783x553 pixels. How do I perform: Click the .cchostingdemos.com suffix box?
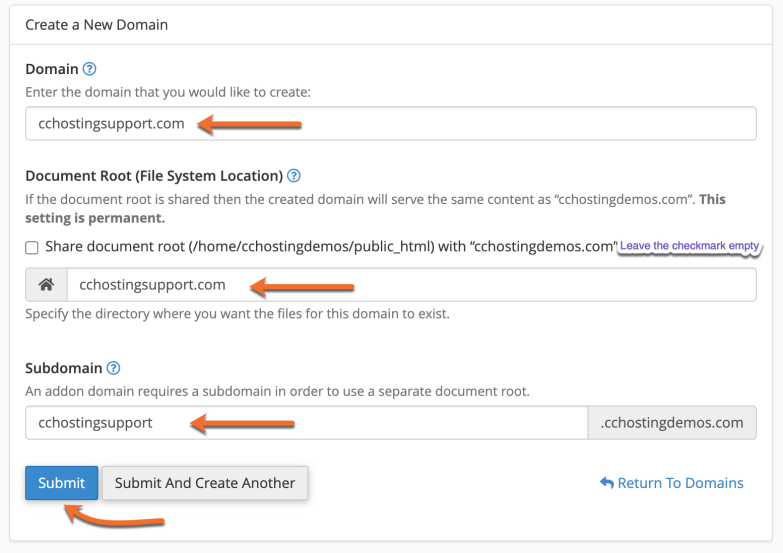pyautogui.click(x=672, y=422)
